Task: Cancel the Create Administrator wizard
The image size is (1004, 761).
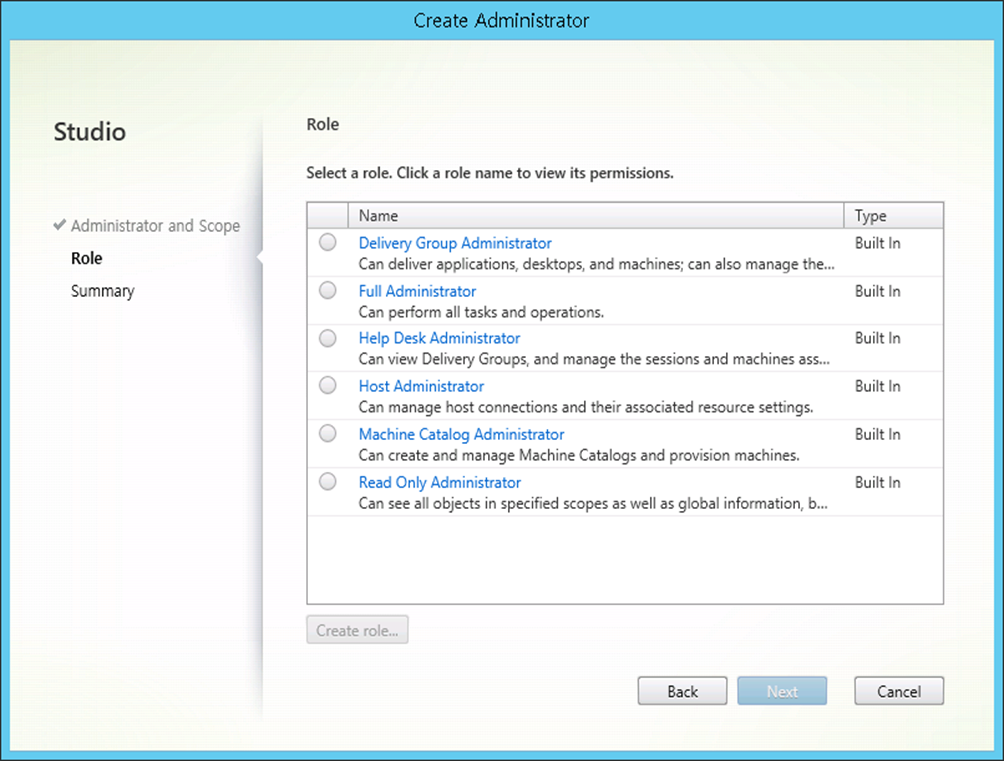Action: tap(898, 691)
